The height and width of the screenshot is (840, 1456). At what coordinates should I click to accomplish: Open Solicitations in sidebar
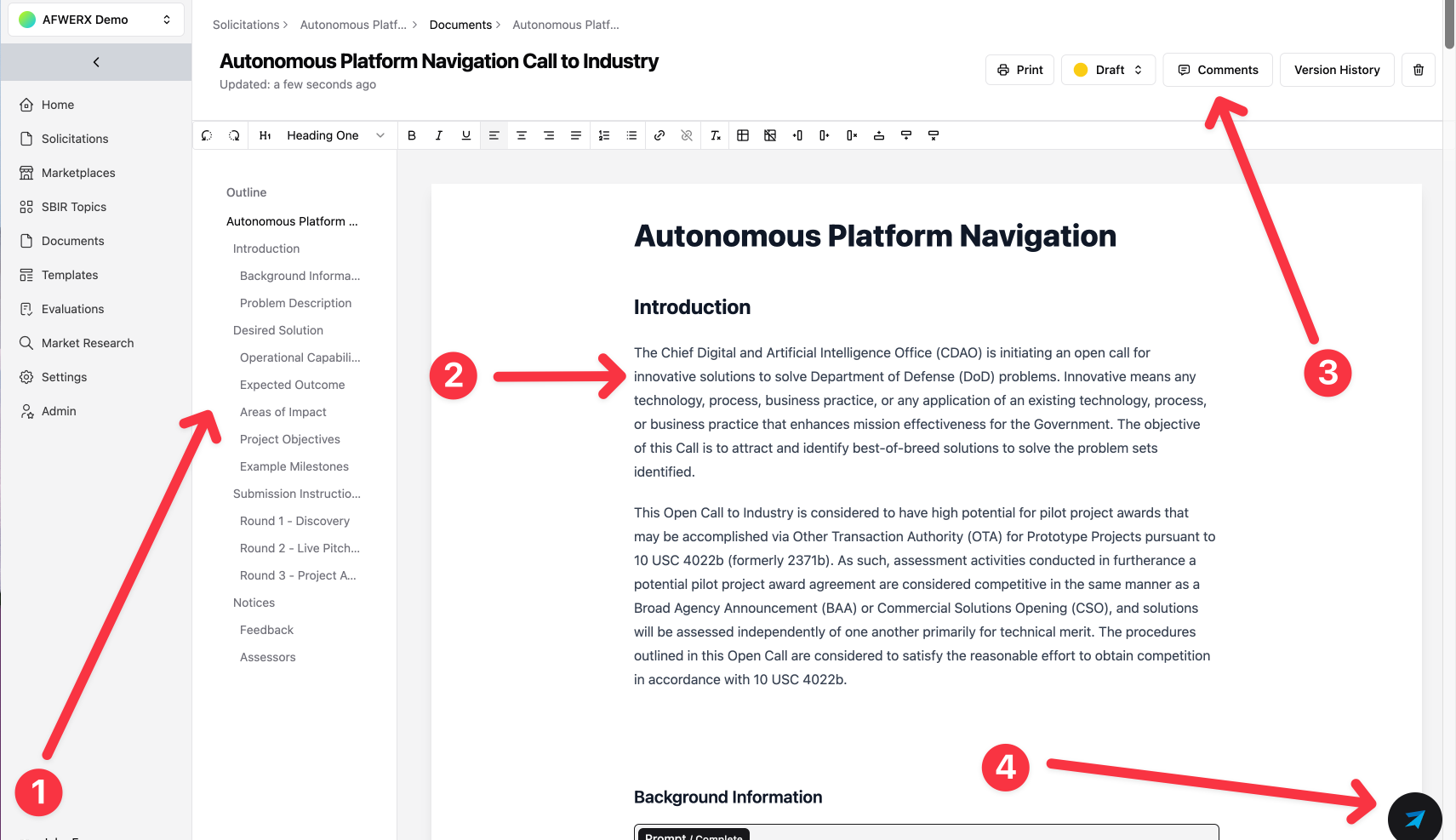tap(75, 139)
